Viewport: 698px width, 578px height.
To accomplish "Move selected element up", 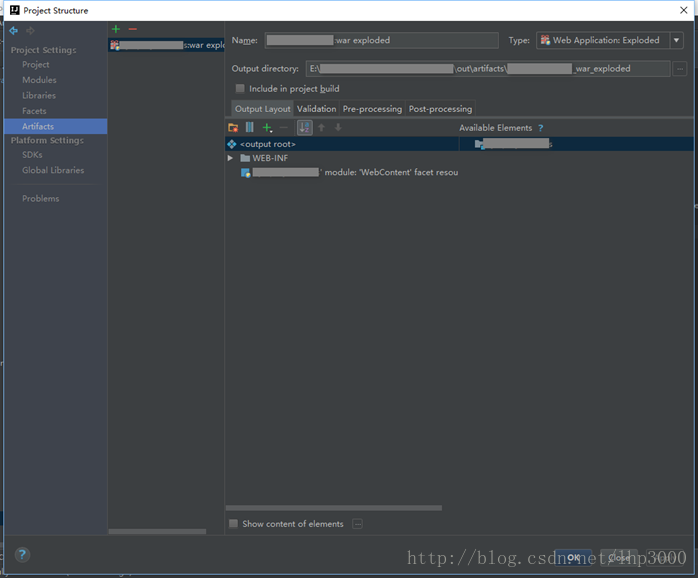I will [x=321, y=128].
